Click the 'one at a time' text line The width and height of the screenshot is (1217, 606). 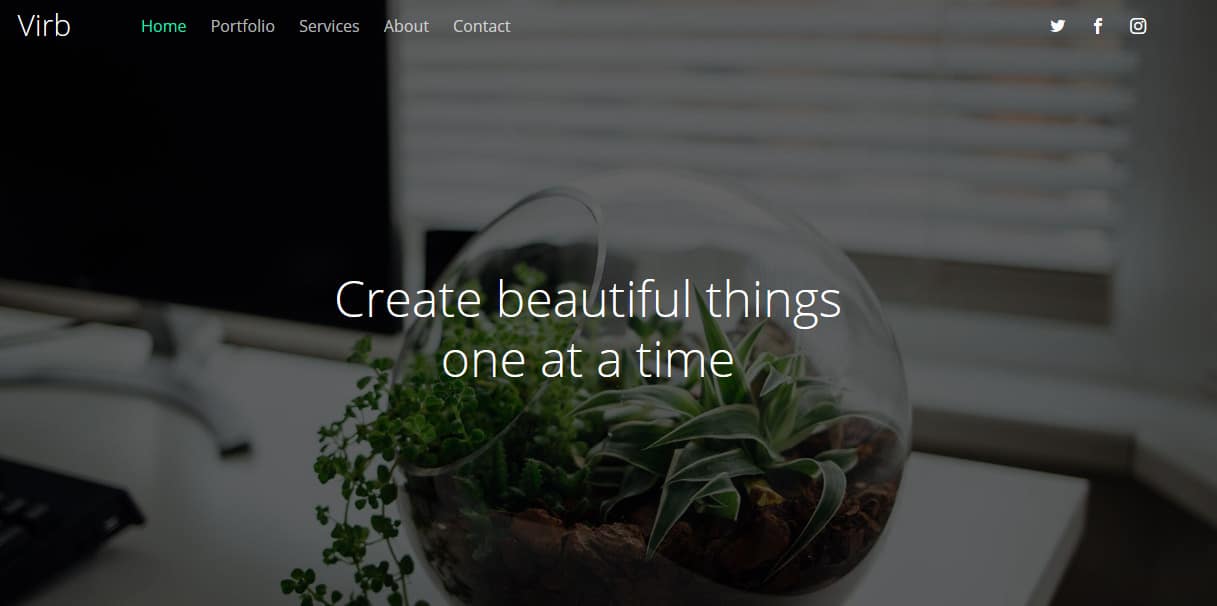click(x=588, y=360)
